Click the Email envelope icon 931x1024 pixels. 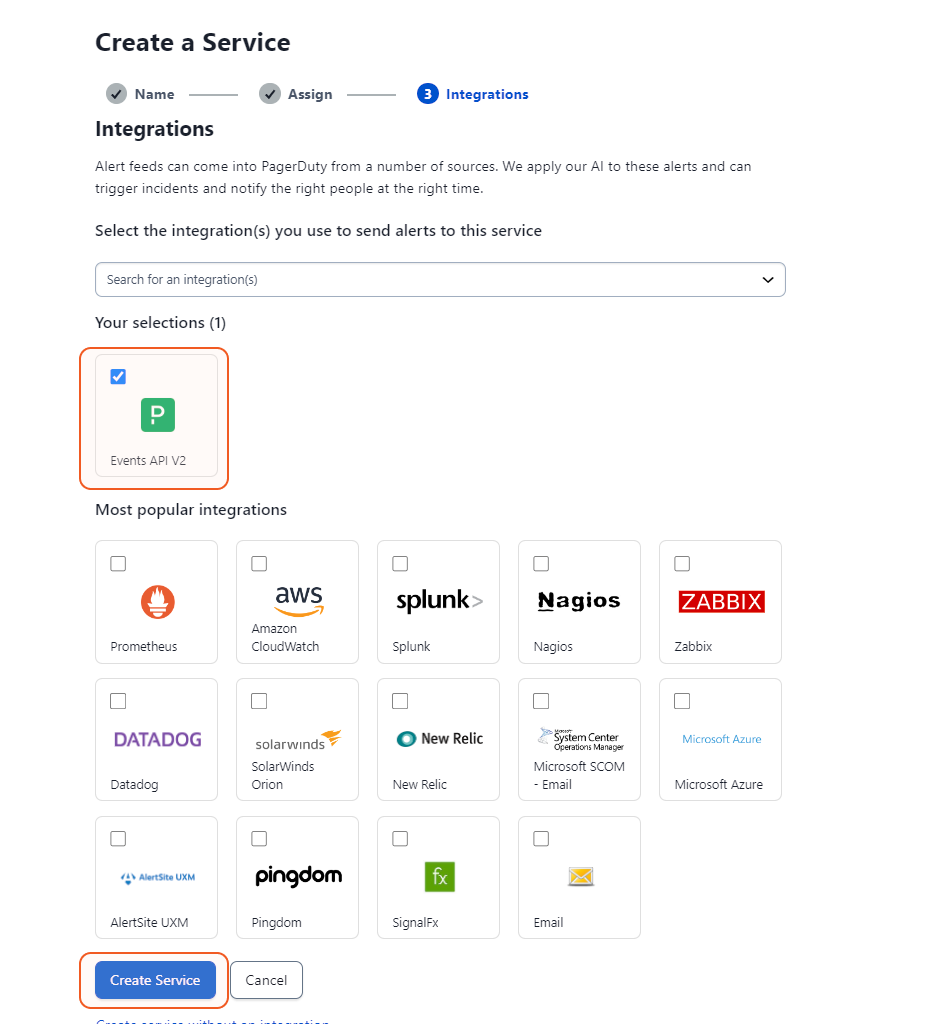580,877
